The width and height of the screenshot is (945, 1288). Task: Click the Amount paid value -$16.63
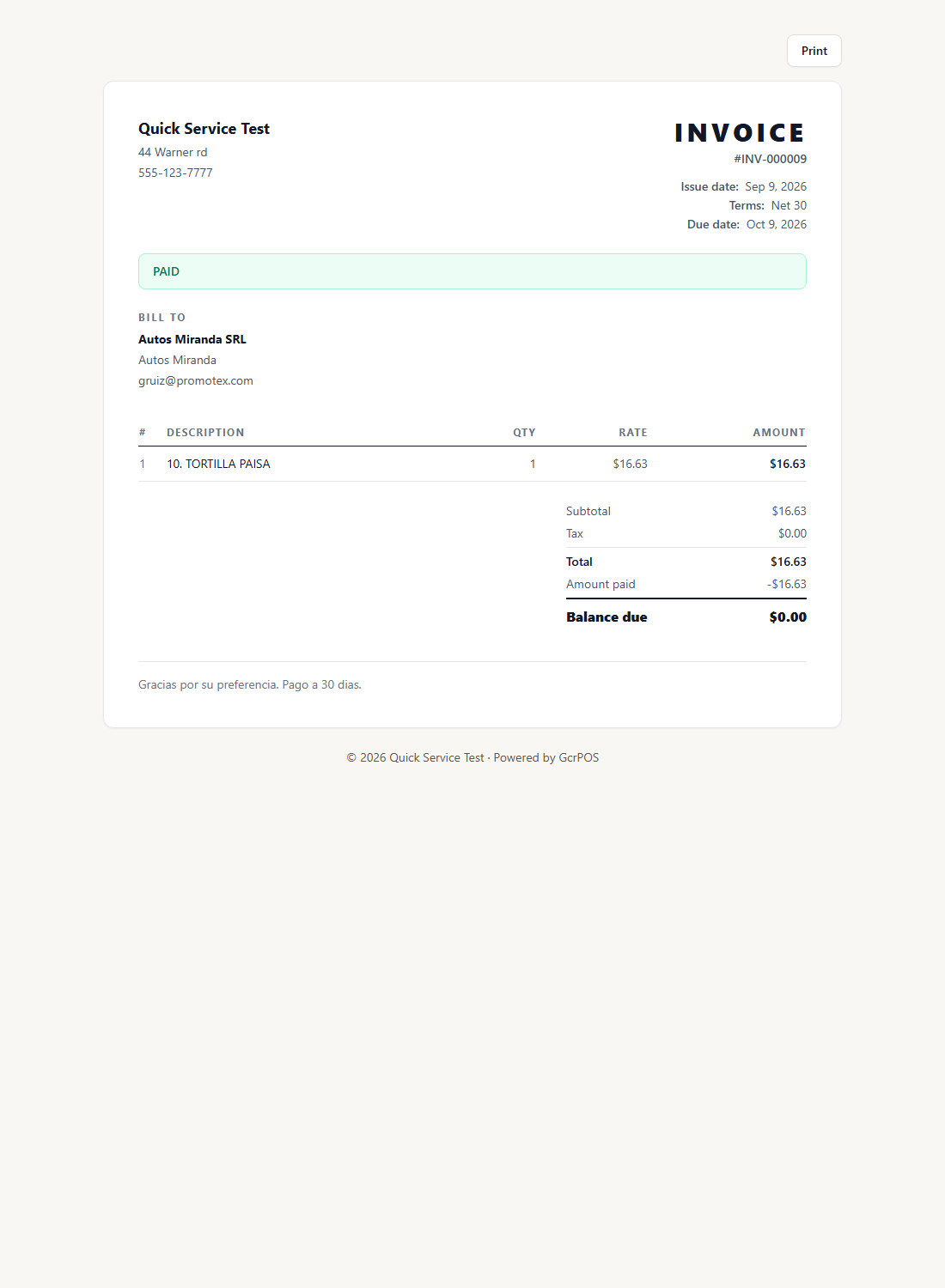click(787, 584)
